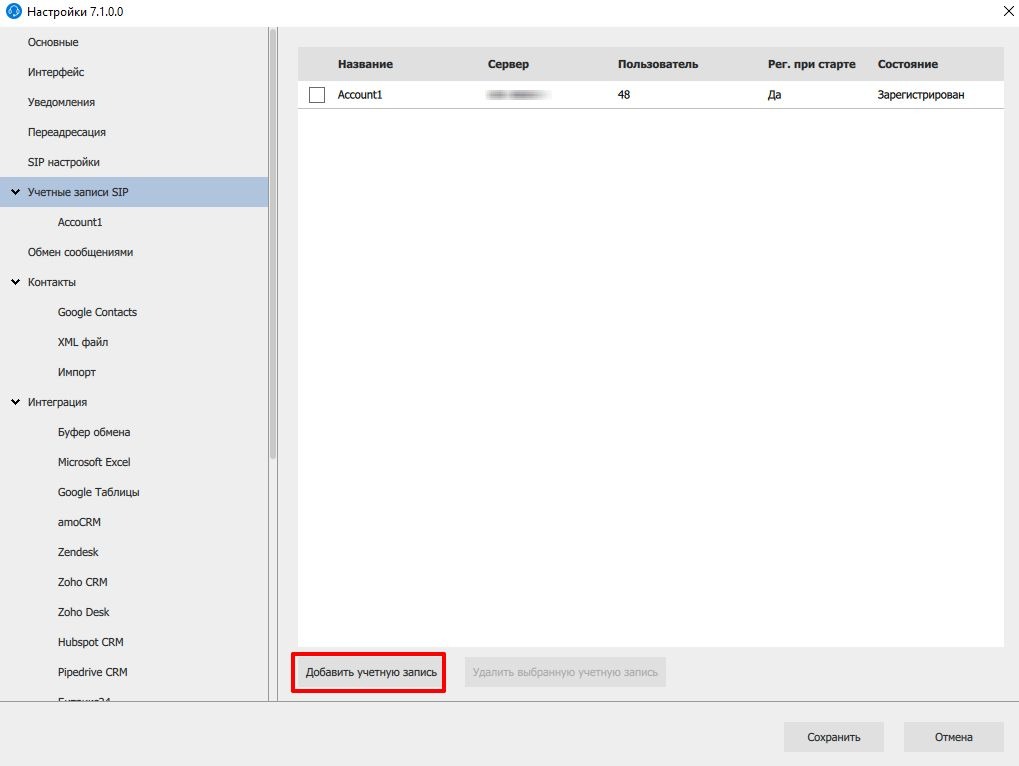Click Добавить учетную запись button
Viewport: 1019px width, 766px height.
[x=371, y=672]
